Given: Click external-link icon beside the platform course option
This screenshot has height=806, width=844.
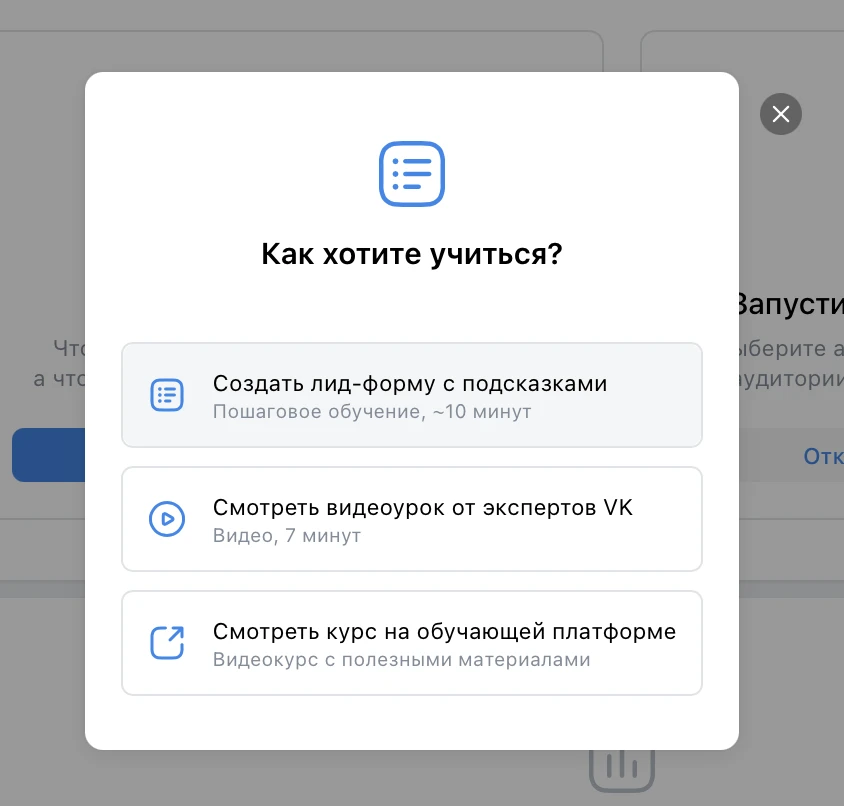Looking at the screenshot, I should (167, 642).
